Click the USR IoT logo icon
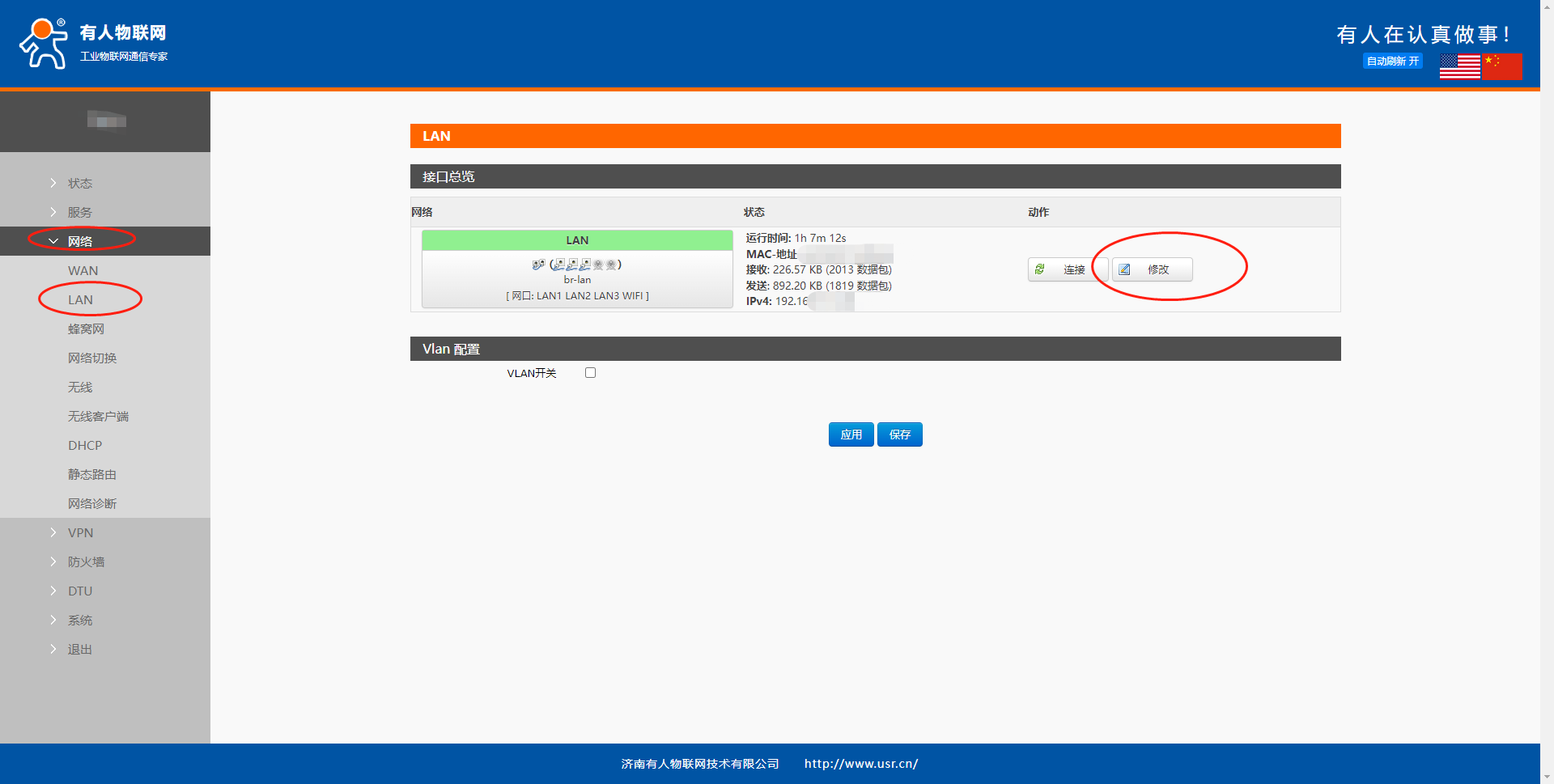The image size is (1554, 784). 44,44
